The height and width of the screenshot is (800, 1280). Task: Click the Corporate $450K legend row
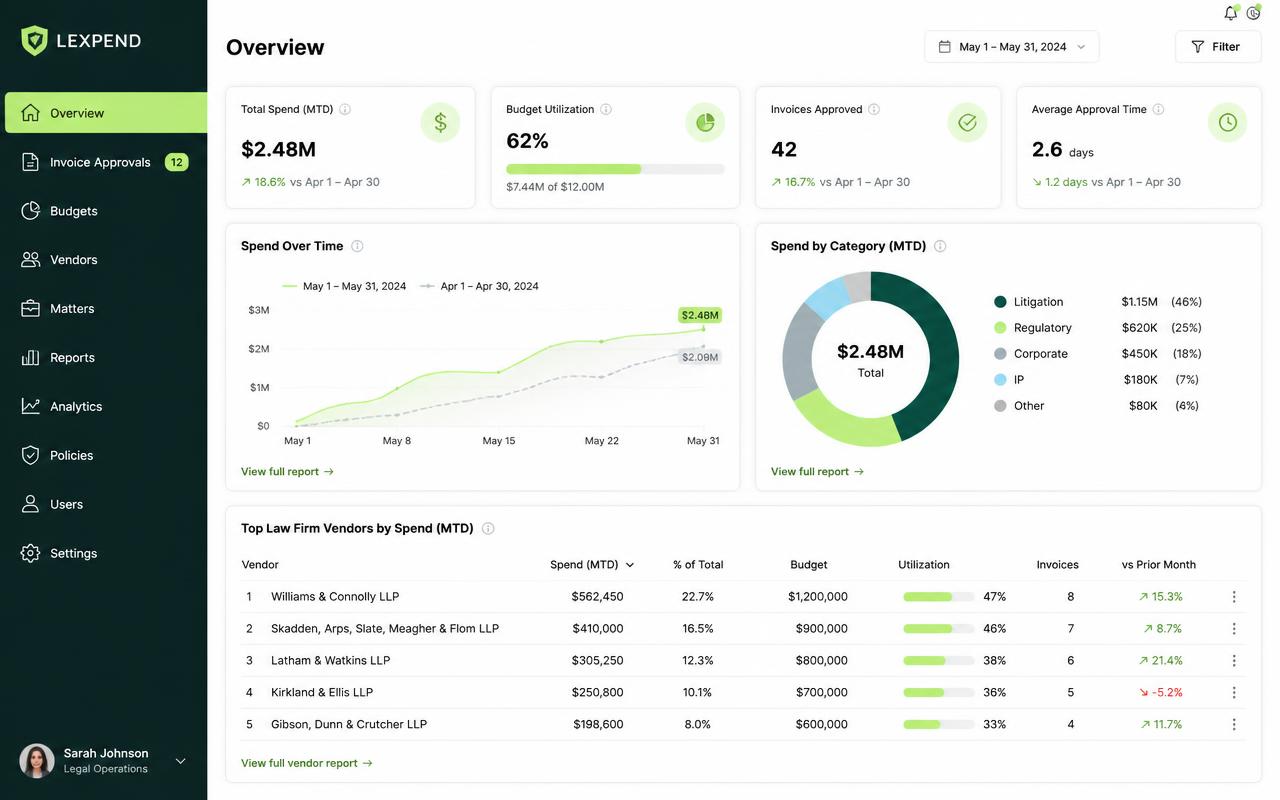coord(1097,354)
